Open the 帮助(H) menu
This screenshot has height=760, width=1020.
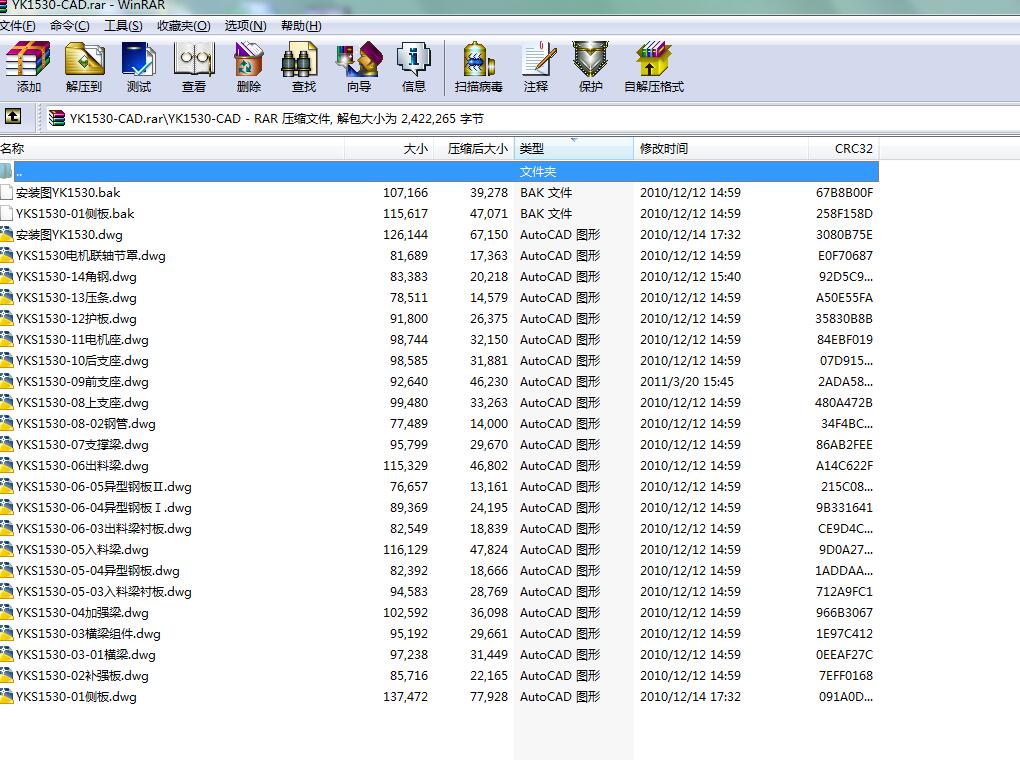tap(301, 26)
